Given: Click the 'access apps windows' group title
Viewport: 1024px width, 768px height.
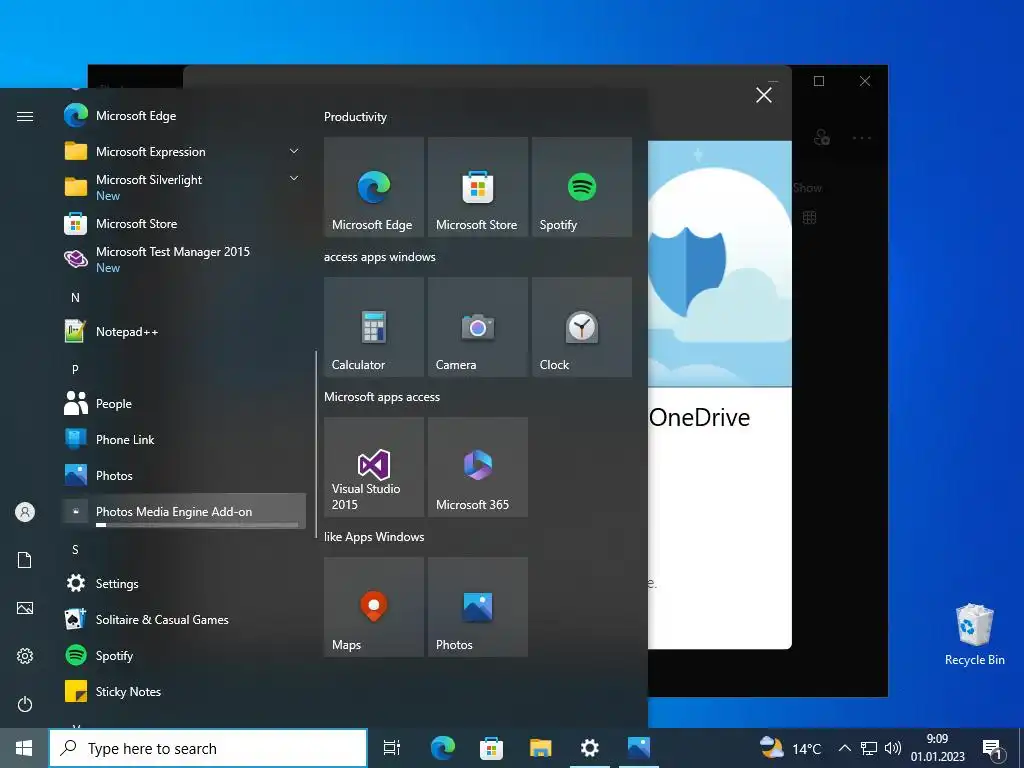Looking at the screenshot, I should tap(379, 257).
